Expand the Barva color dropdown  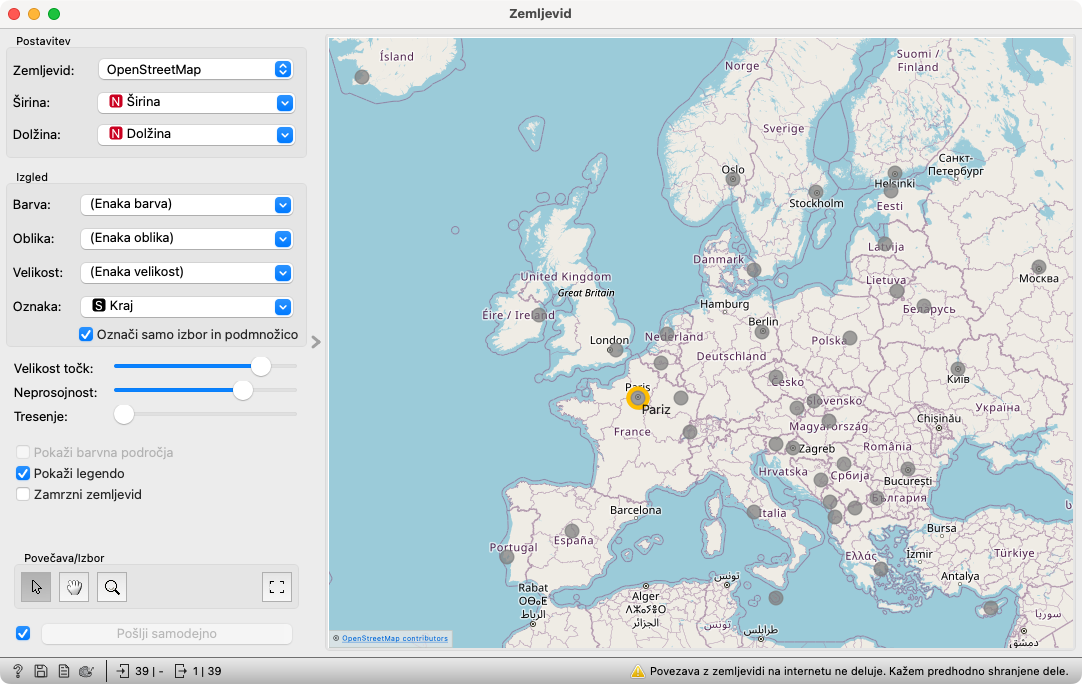[x=186, y=204]
